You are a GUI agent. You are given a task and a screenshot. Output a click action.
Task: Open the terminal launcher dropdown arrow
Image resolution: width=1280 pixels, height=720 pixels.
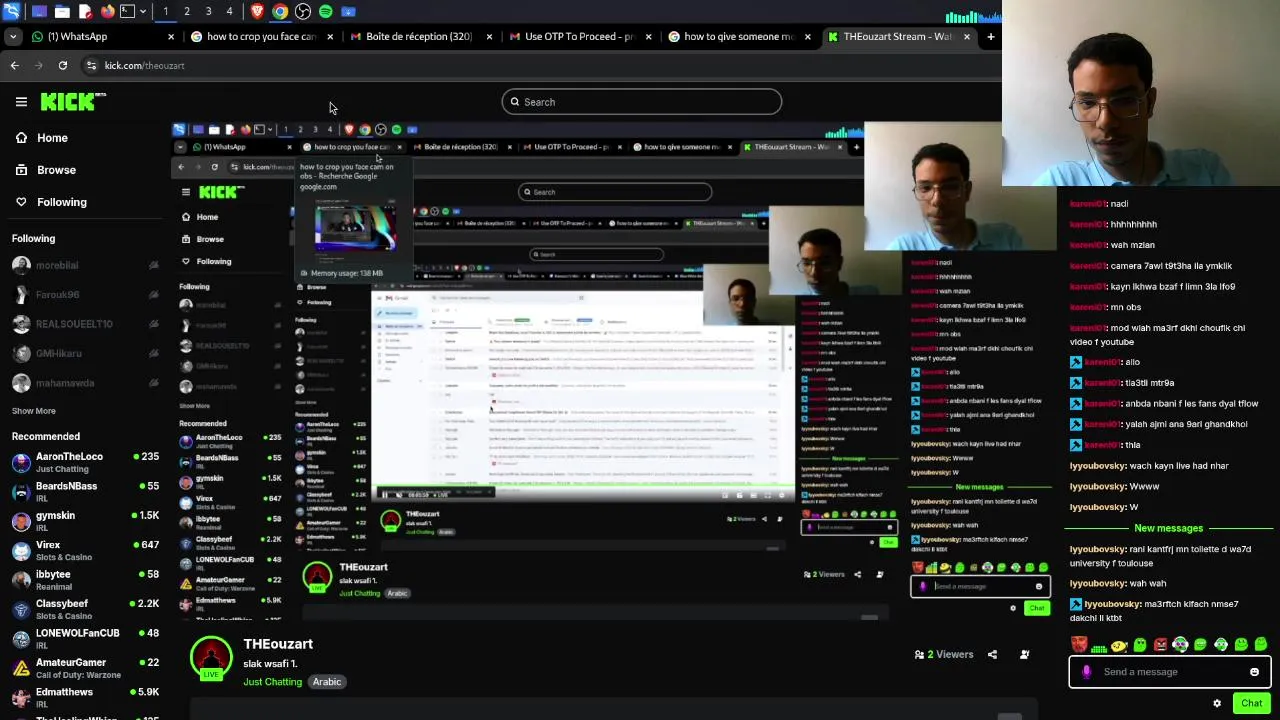[x=144, y=12]
